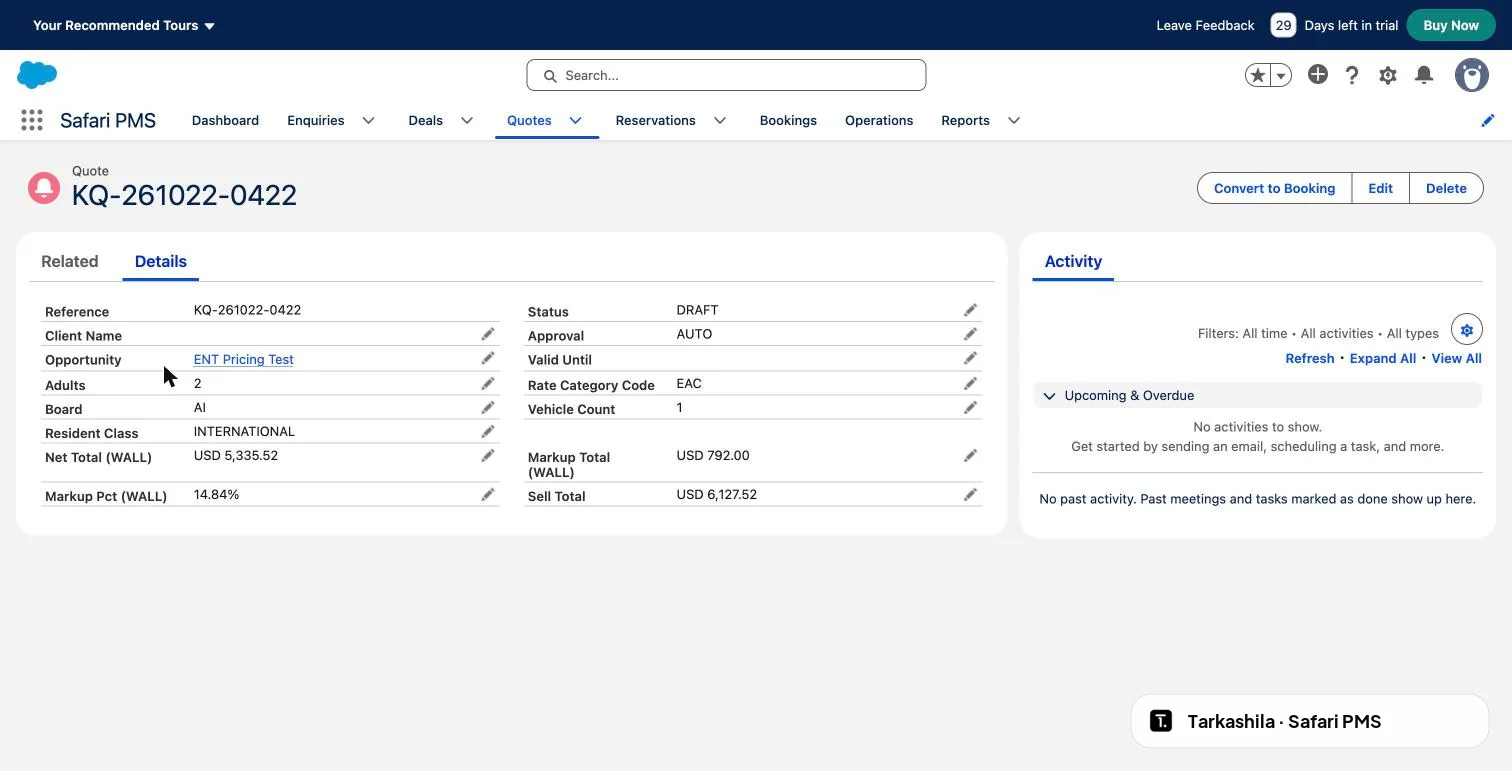Edit the Sell Total field pencil

coord(970,494)
